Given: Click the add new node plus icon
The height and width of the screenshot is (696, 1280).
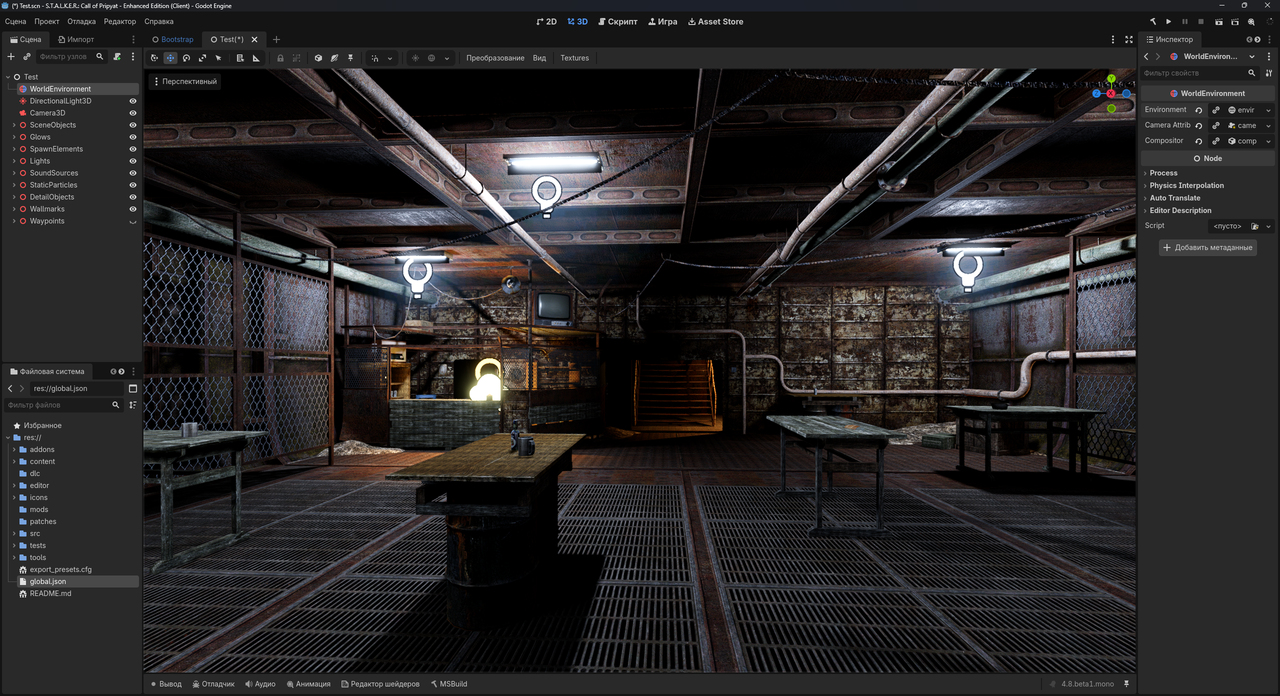Looking at the screenshot, I should (11, 57).
